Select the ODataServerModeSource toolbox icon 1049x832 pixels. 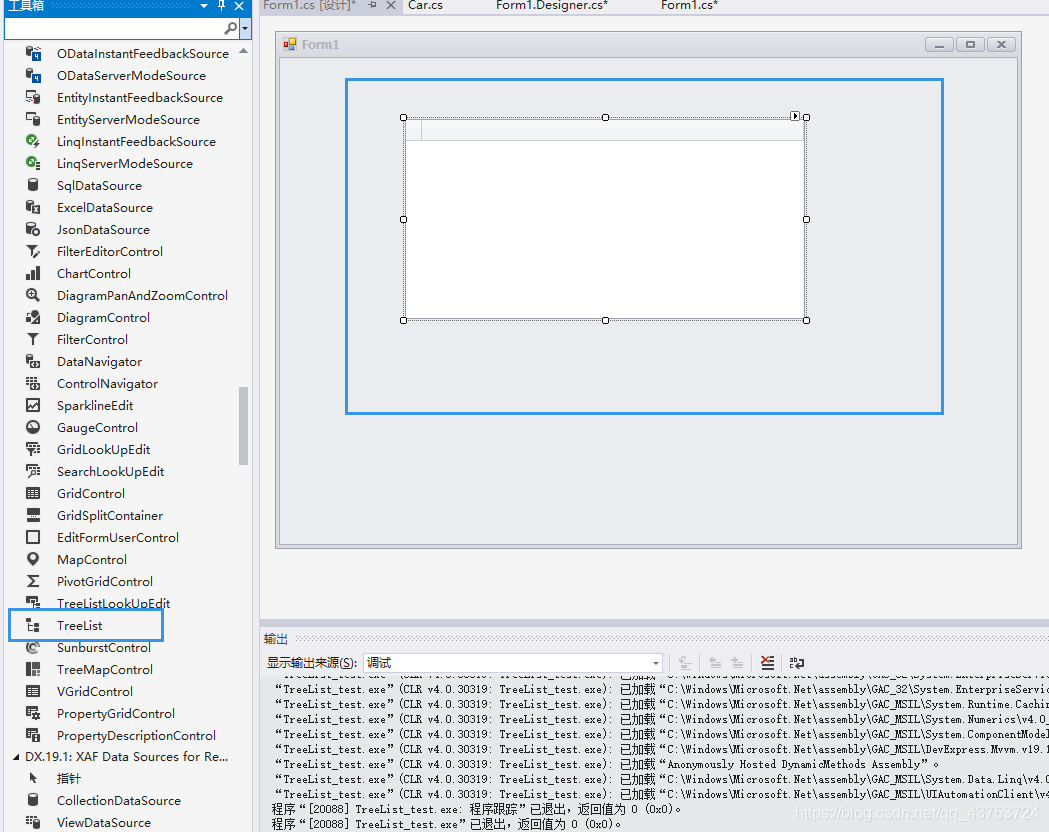pyautogui.click(x=33, y=75)
